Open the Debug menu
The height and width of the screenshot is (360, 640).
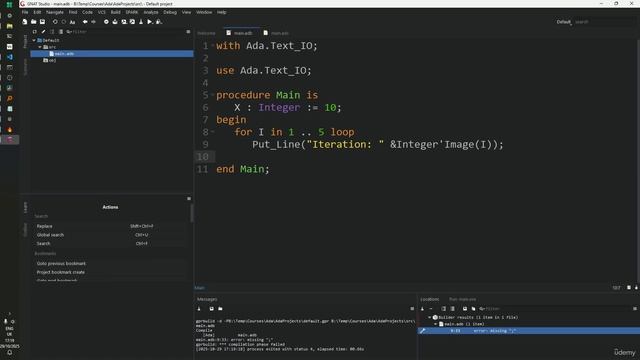click(x=170, y=12)
